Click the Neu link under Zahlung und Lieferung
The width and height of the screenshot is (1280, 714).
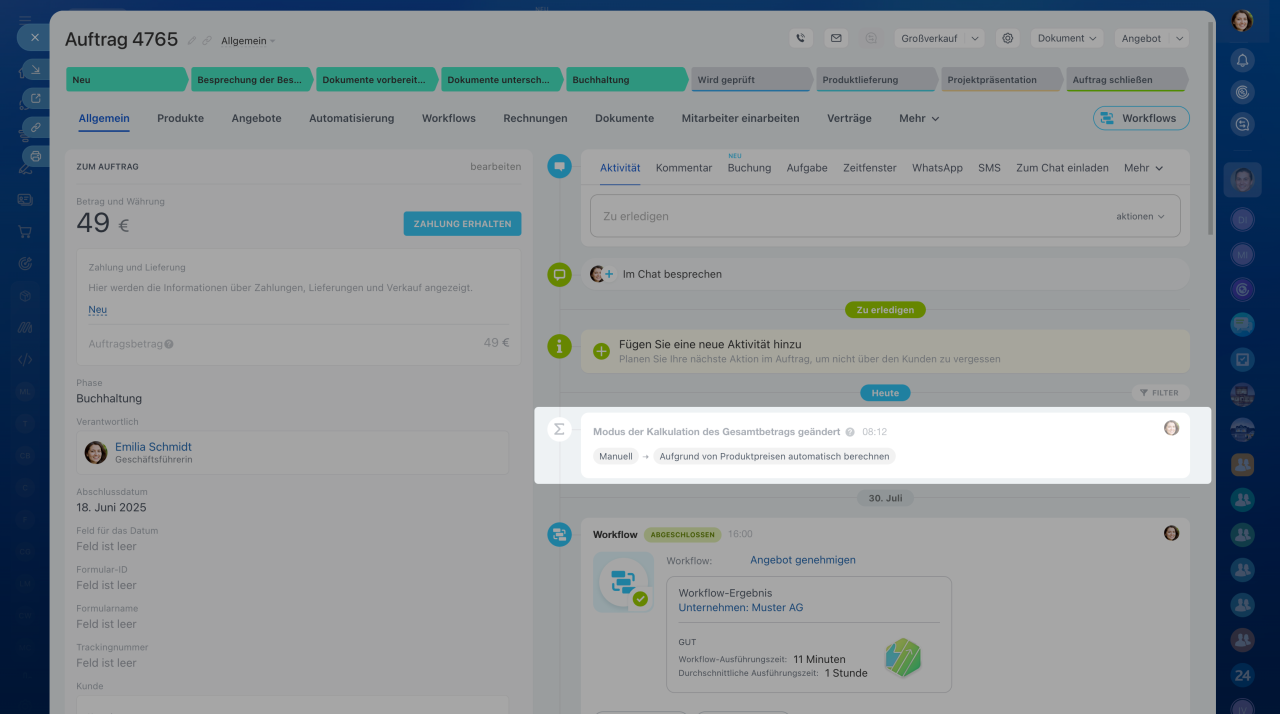coord(97,310)
